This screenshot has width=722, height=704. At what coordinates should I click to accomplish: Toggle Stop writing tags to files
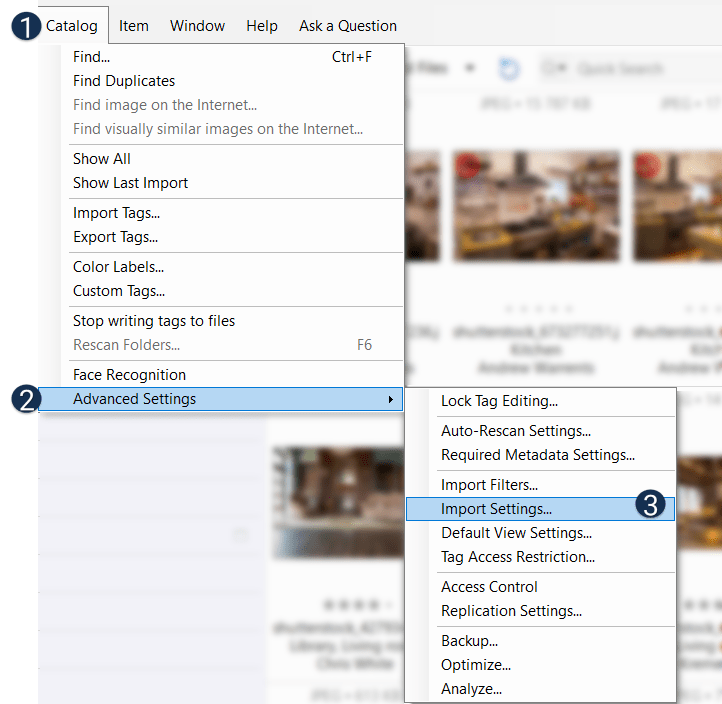154,321
